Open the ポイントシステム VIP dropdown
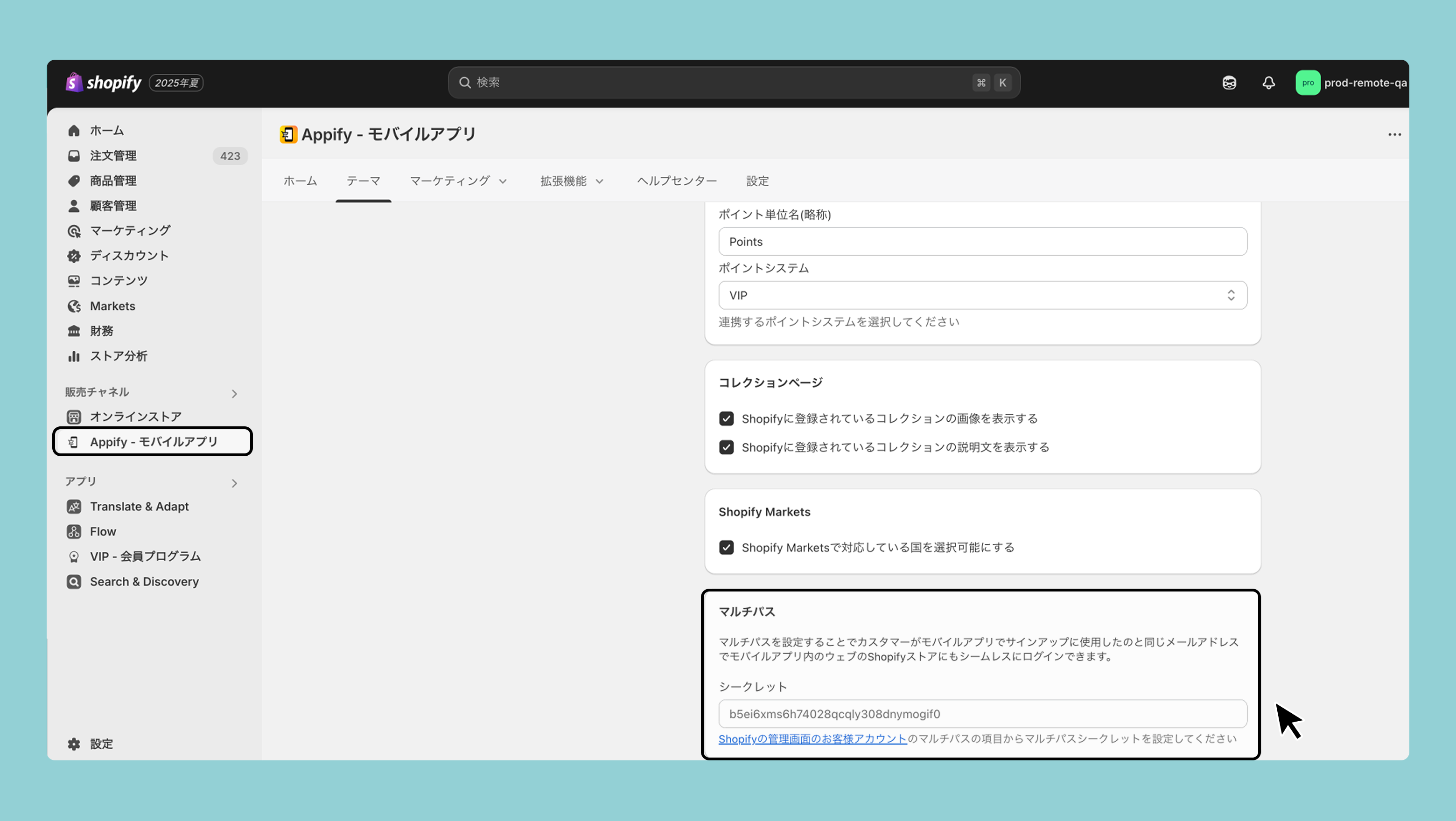 pos(982,296)
